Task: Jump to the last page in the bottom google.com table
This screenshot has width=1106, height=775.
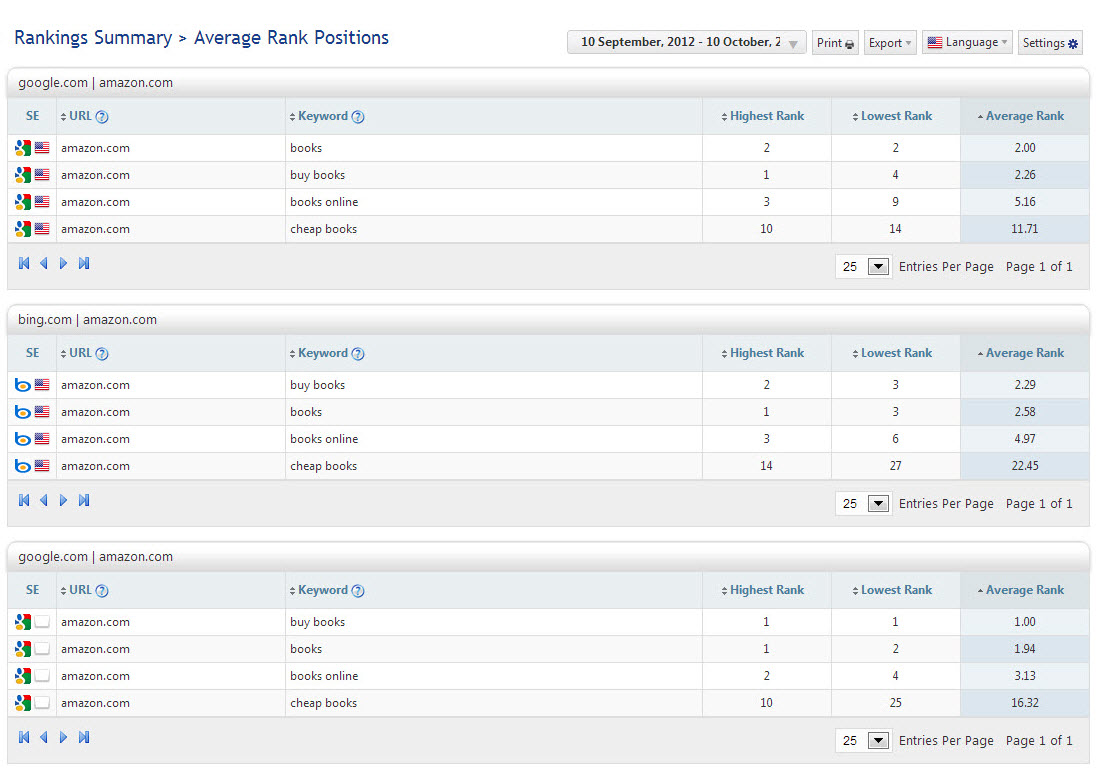Action: click(x=84, y=737)
